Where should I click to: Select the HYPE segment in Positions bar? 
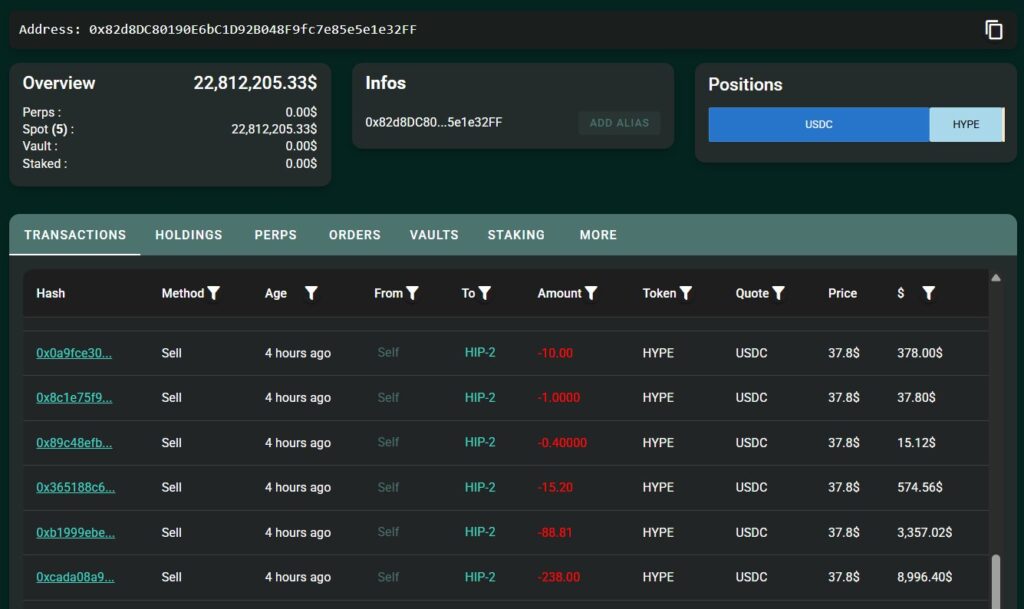pos(966,124)
